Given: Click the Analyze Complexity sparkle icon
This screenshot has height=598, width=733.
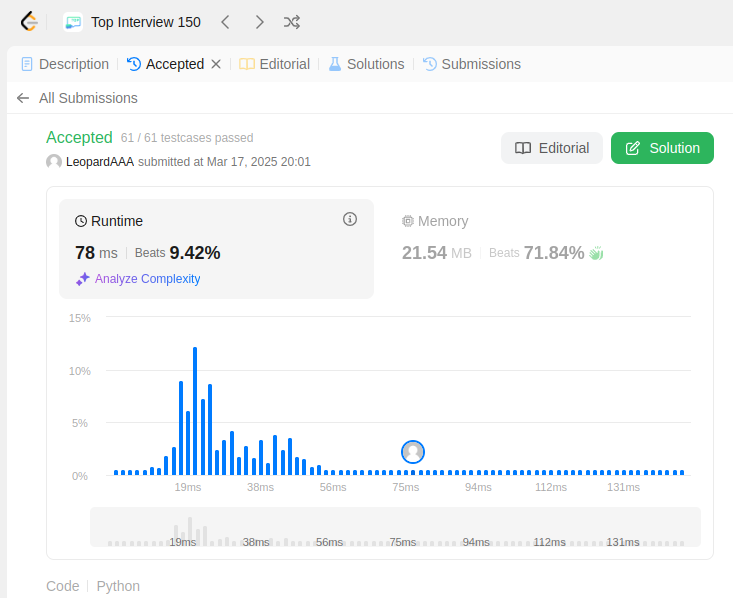Looking at the screenshot, I should pyautogui.click(x=83, y=279).
